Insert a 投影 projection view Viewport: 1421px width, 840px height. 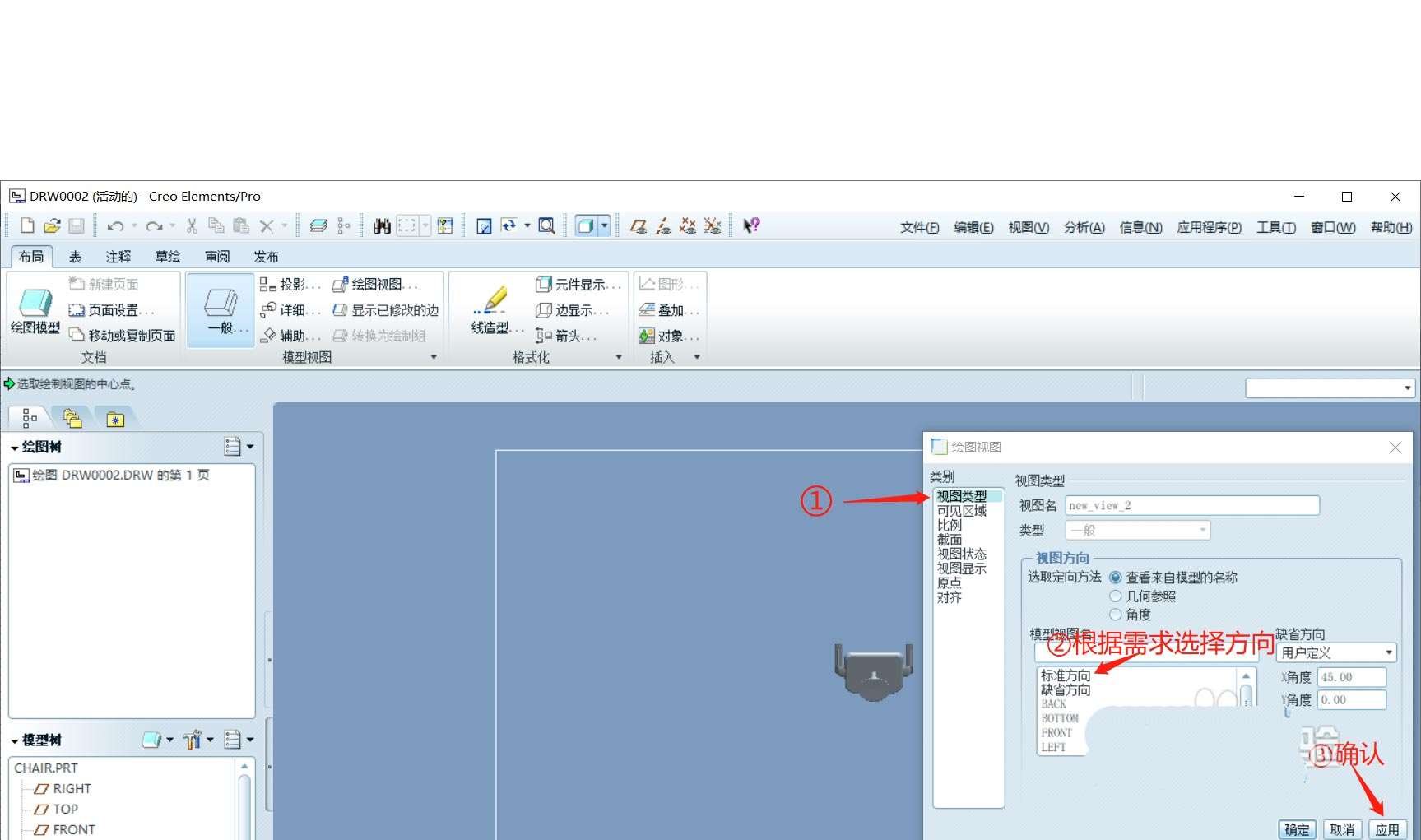(x=290, y=284)
